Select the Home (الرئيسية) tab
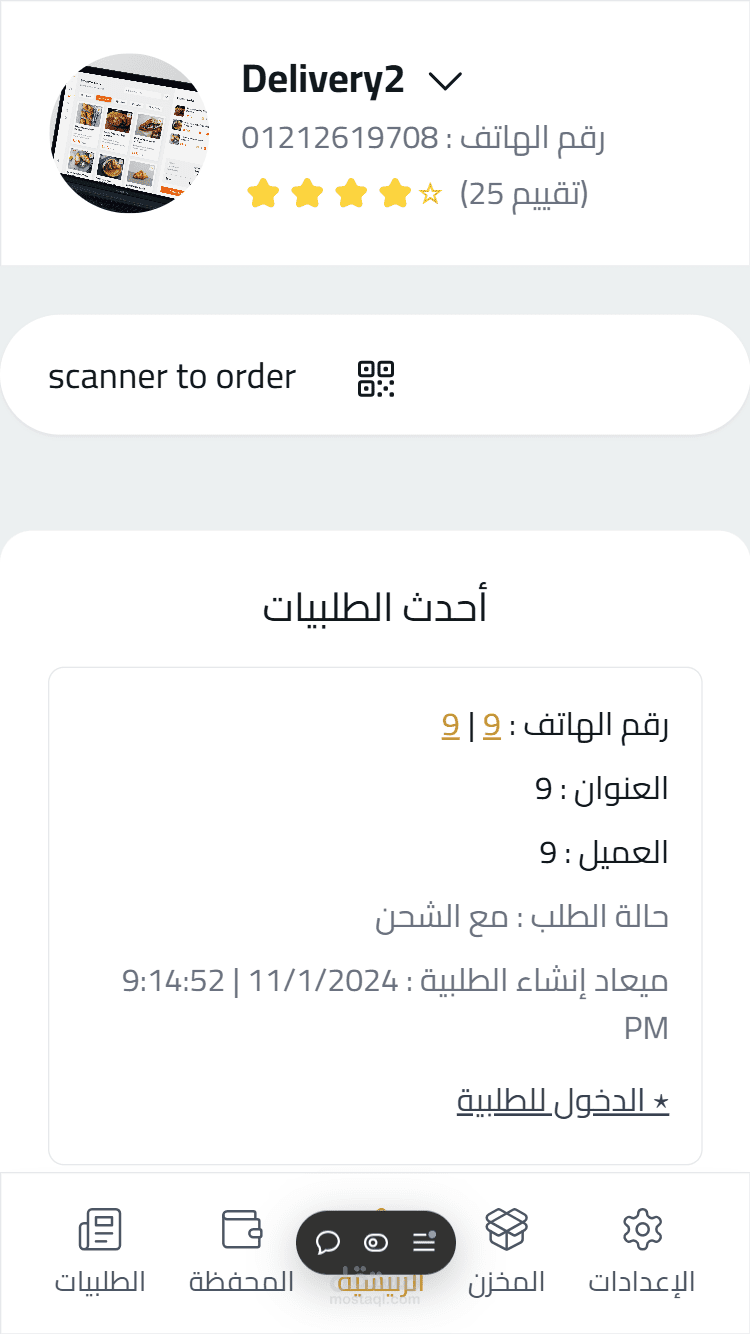Screen dimensions: 750x1334 click(381, 1282)
